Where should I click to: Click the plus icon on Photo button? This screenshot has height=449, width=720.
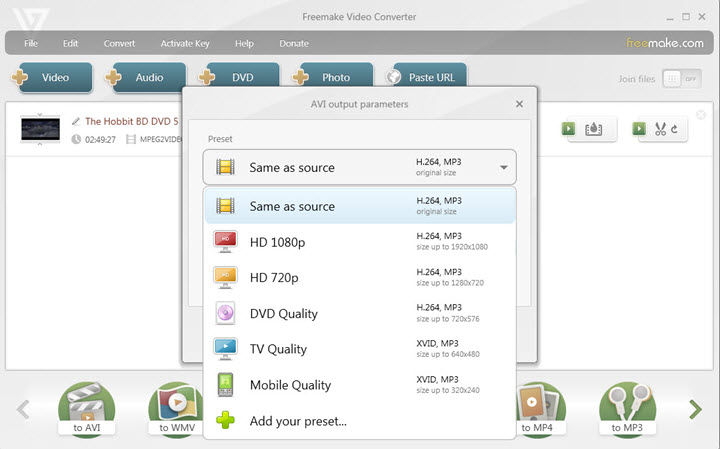[x=300, y=77]
